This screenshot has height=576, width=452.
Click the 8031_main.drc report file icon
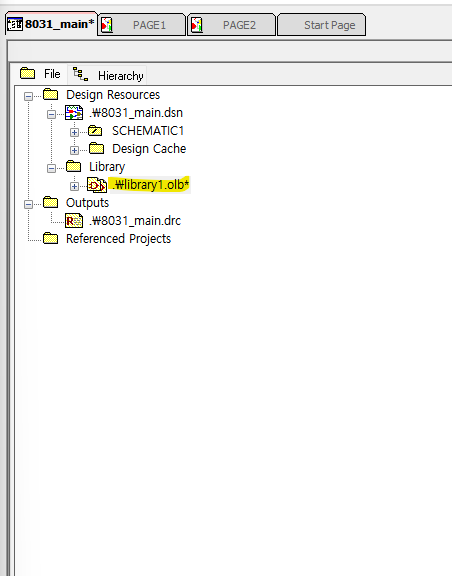click(x=74, y=221)
